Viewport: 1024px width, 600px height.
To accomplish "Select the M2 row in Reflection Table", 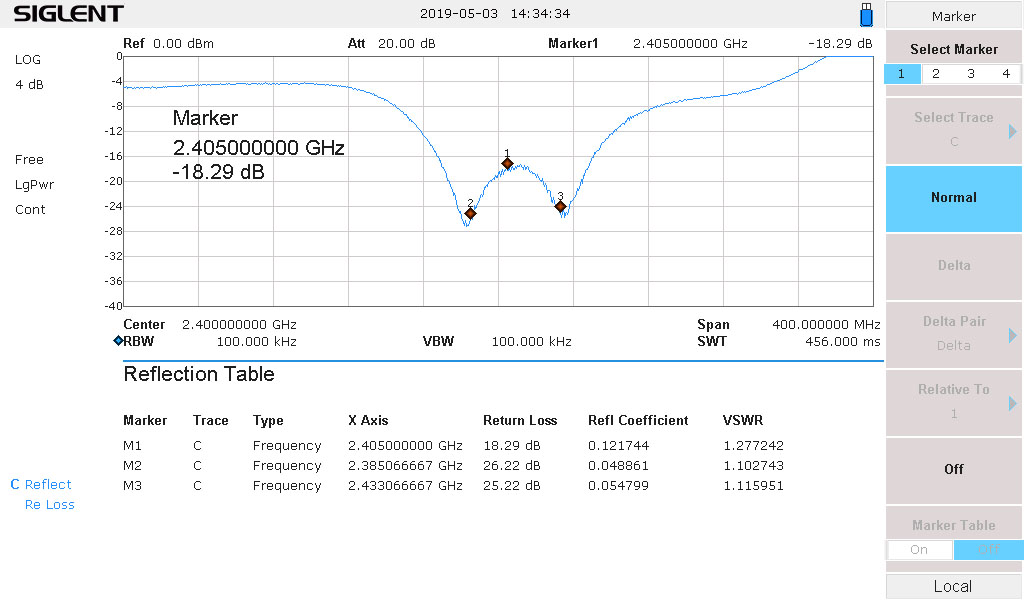I will [453, 466].
